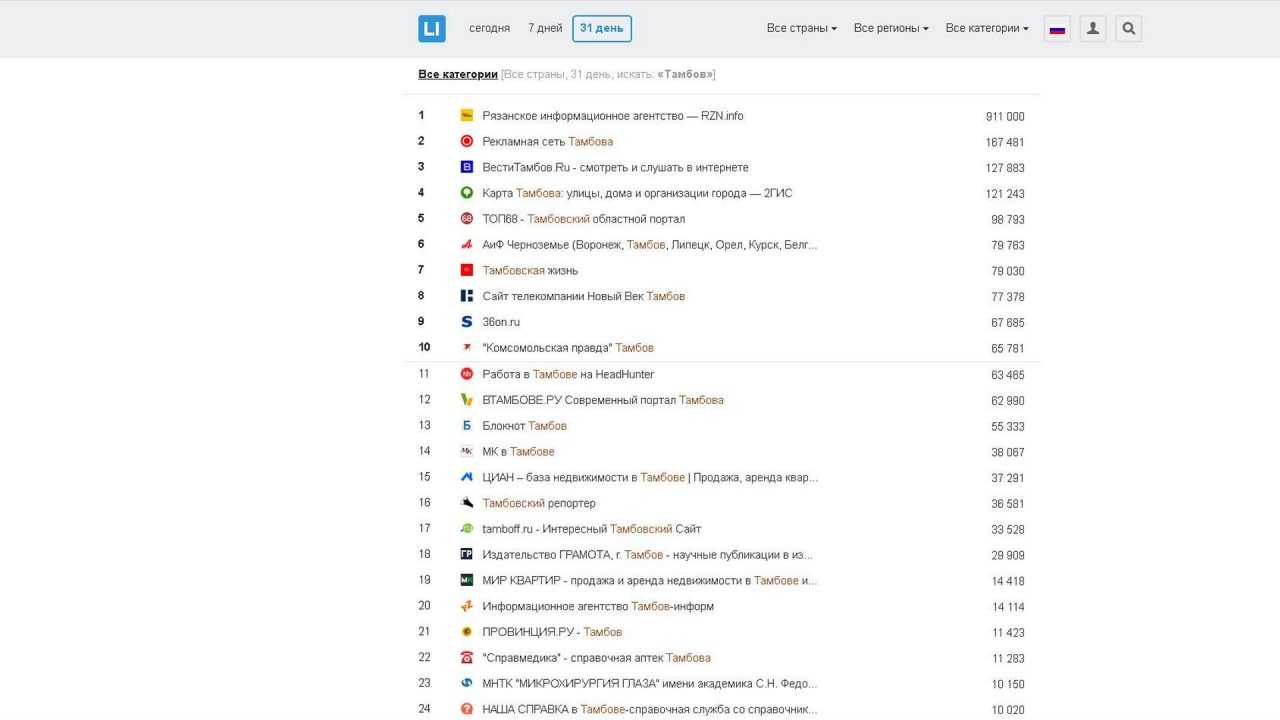
Task: Click the 36on.ru favicon
Action: [x=466, y=322]
